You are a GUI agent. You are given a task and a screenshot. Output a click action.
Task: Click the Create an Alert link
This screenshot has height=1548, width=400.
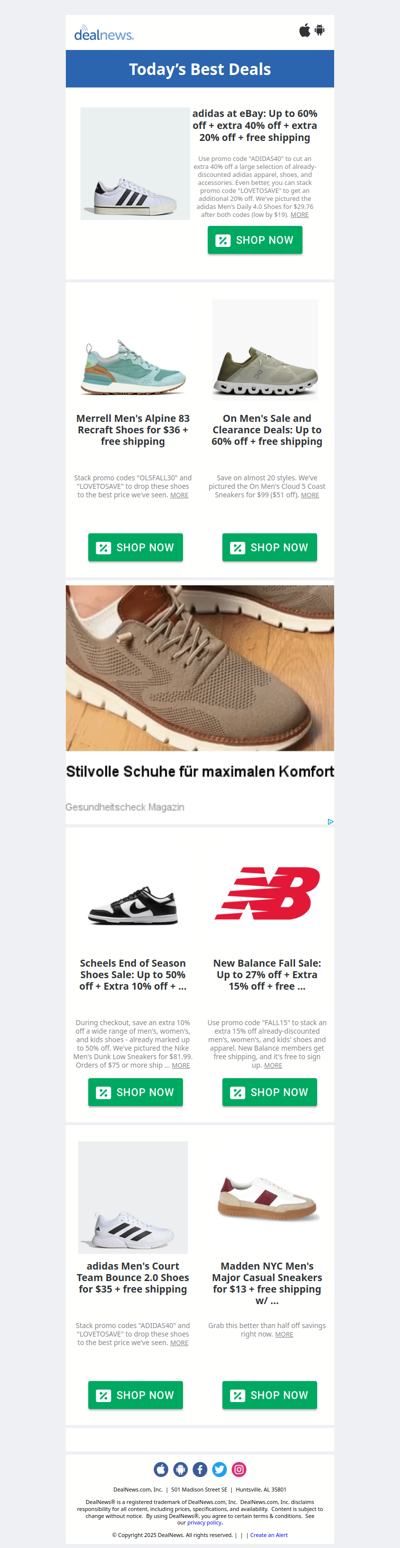click(x=269, y=1534)
